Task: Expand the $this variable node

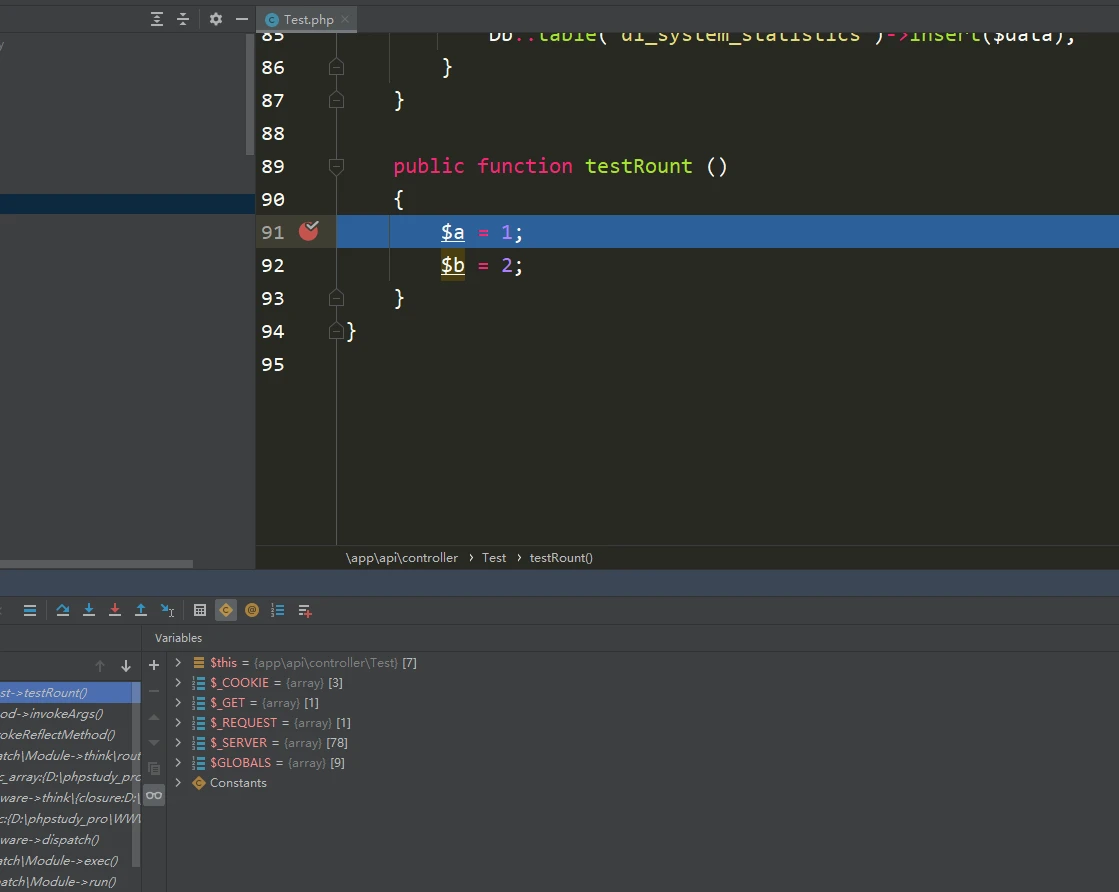Action: click(178, 663)
